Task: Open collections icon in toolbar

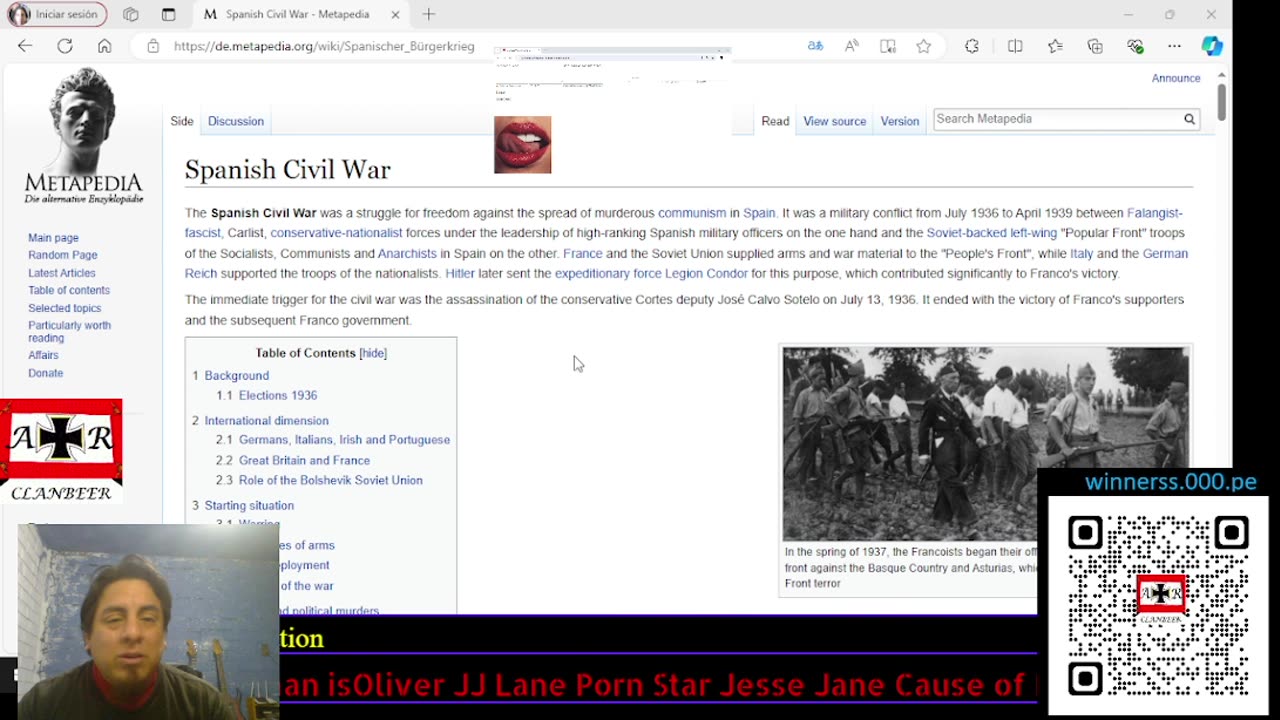Action: point(1095,46)
